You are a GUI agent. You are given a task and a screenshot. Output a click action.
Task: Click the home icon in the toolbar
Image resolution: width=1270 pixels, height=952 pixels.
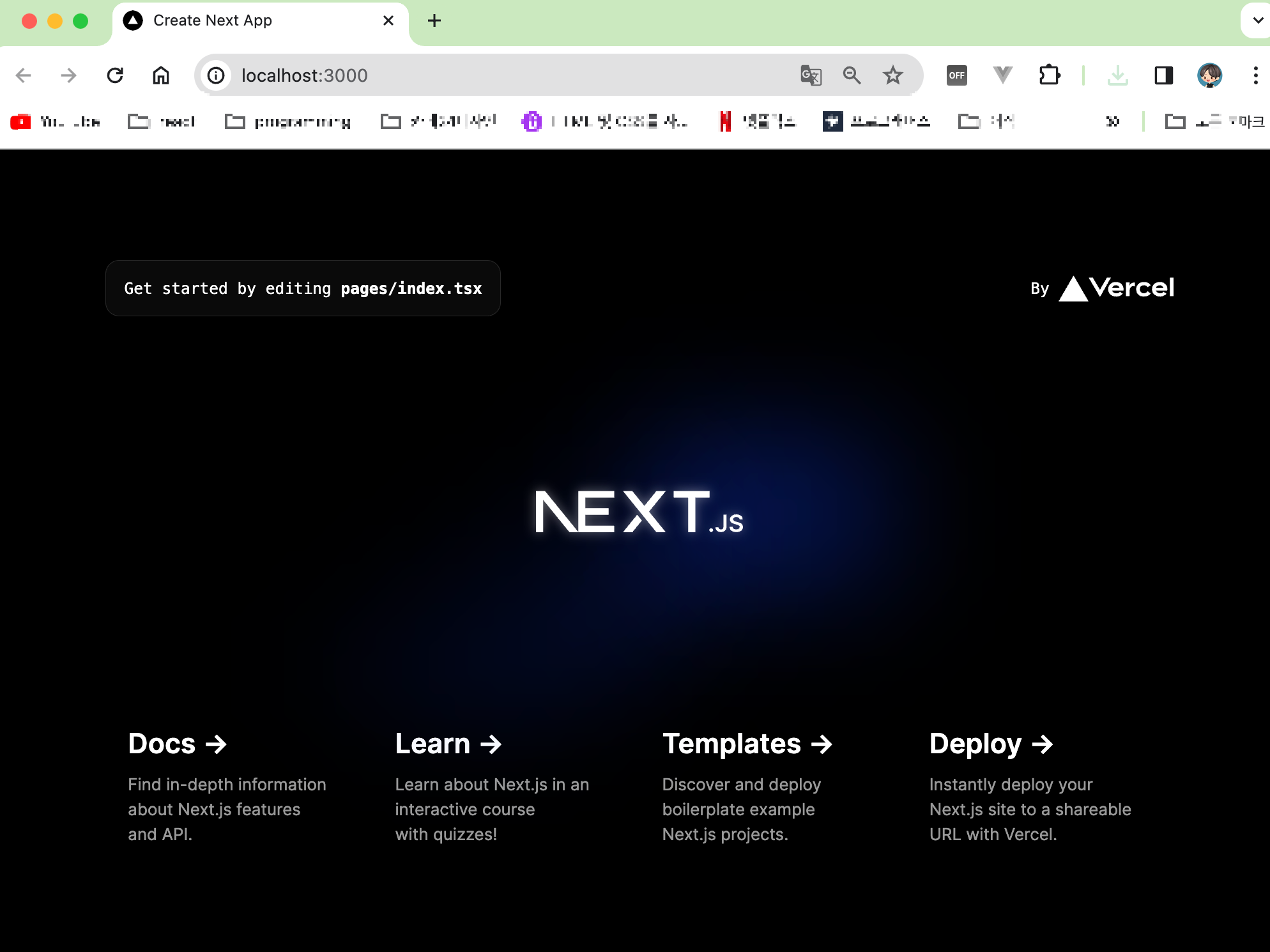point(161,75)
